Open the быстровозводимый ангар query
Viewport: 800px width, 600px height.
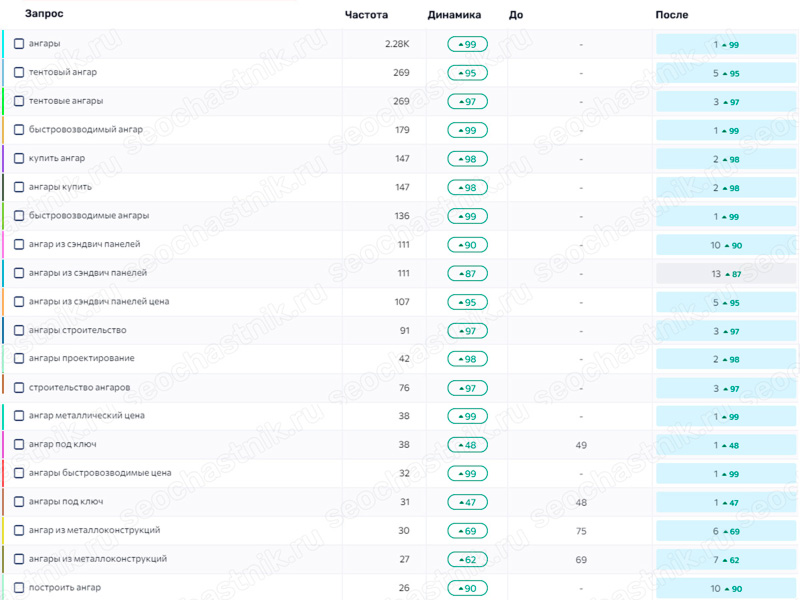(x=86, y=130)
